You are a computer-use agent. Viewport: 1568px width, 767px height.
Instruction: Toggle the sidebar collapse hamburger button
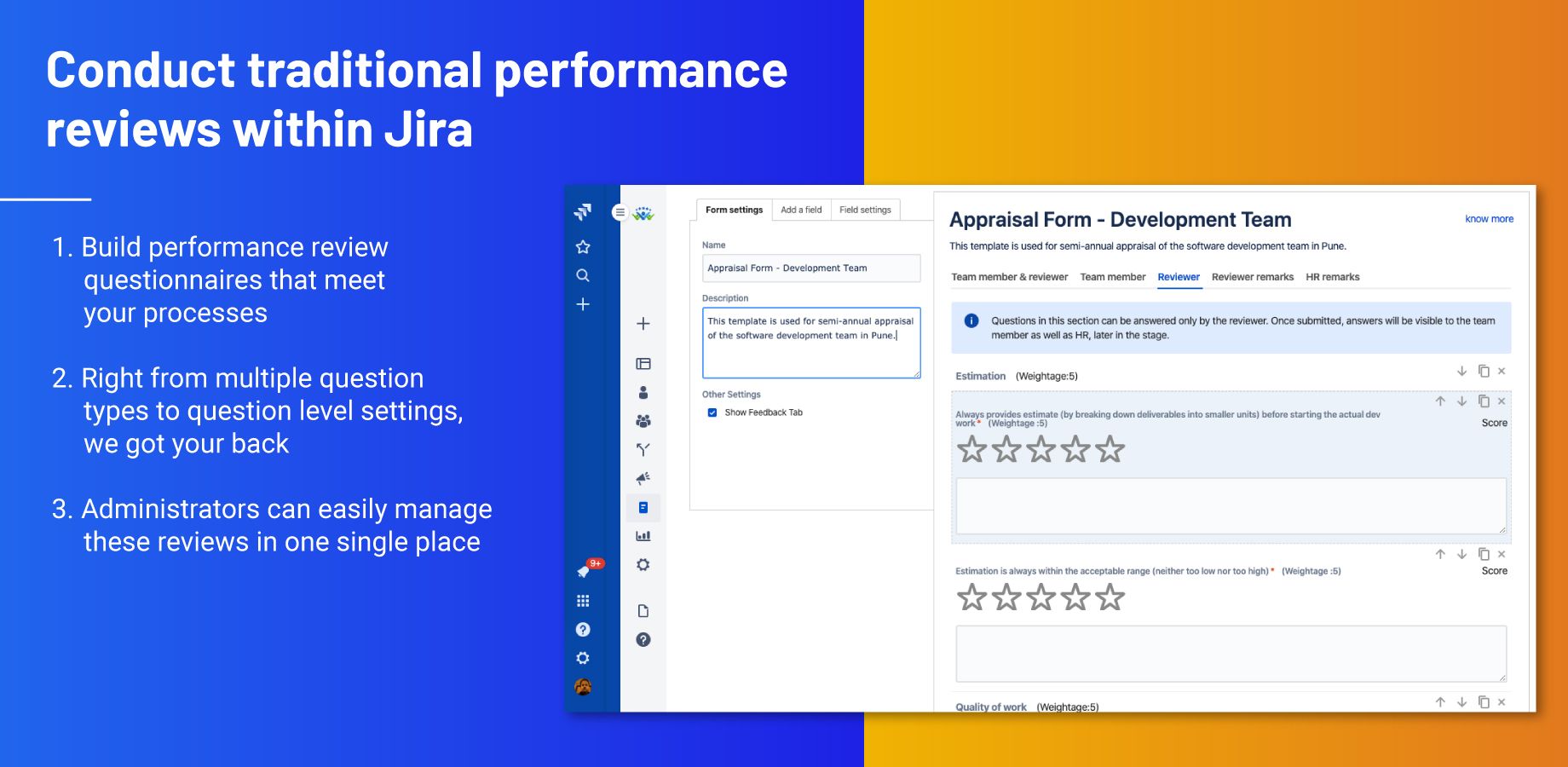620,212
